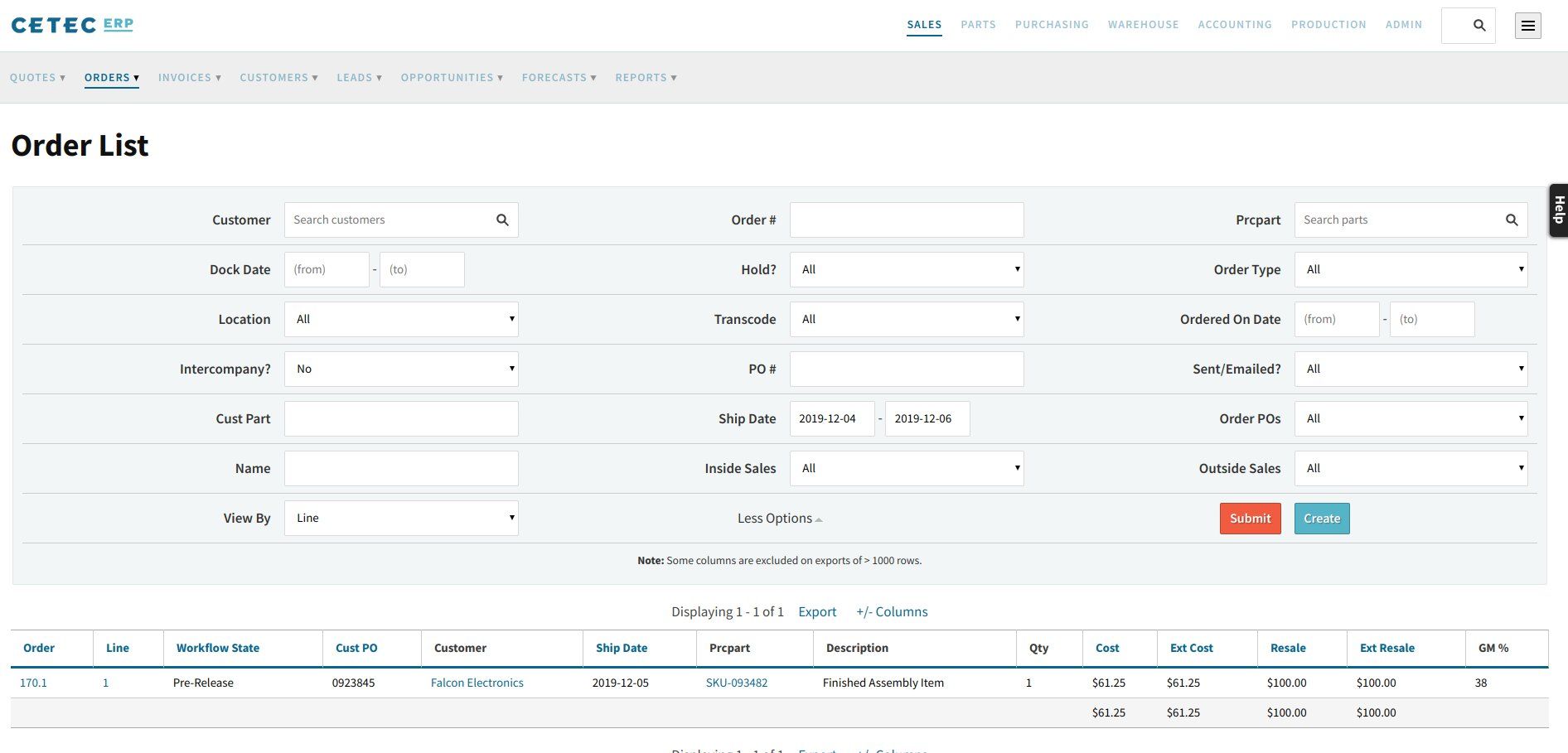1568x753 pixels.
Task: Open the Intercompany? dropdown
Action: (x=401, y=369)
